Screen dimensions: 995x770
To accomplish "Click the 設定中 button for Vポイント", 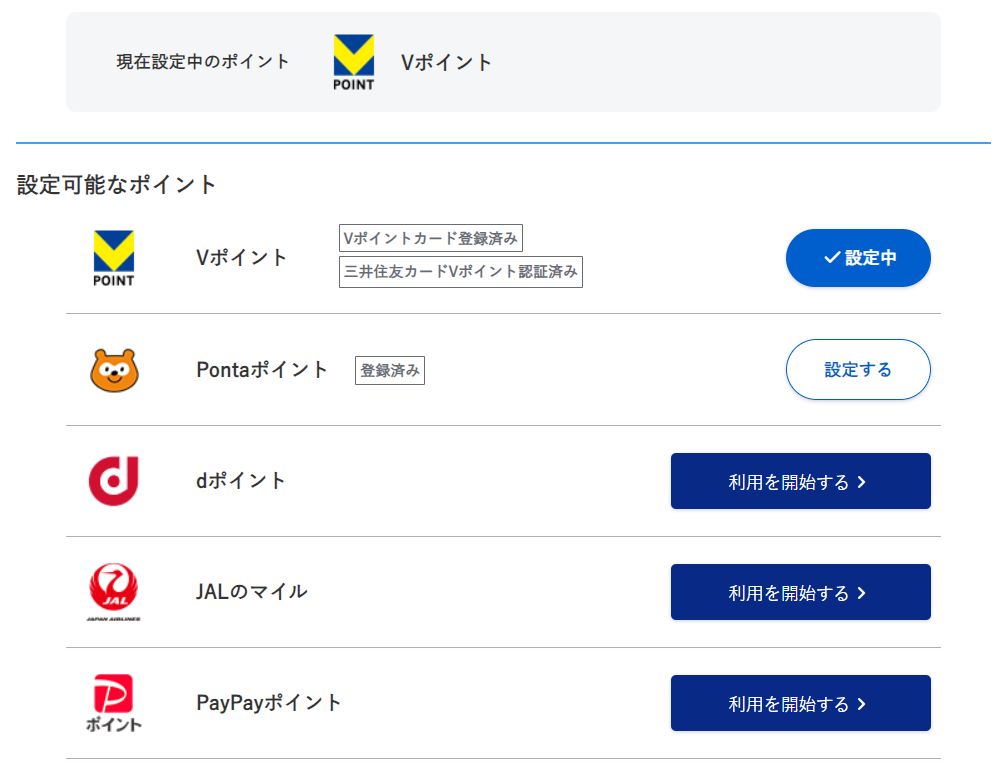I will (x=858, y=258).
